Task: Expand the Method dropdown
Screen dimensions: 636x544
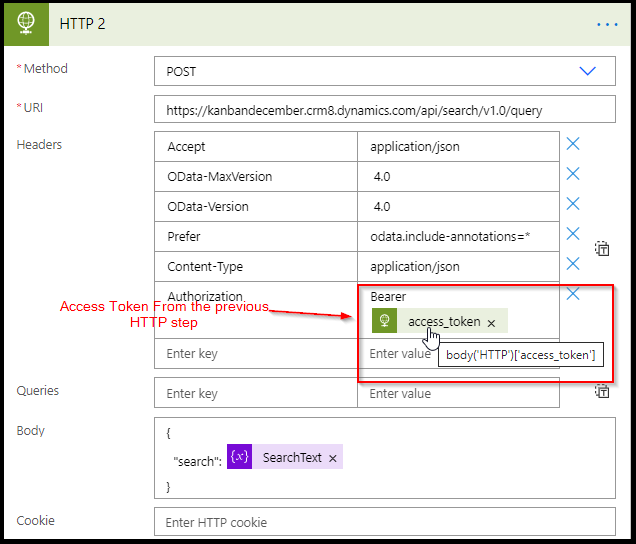Action: pyautogui.click(x=587, y=71)
